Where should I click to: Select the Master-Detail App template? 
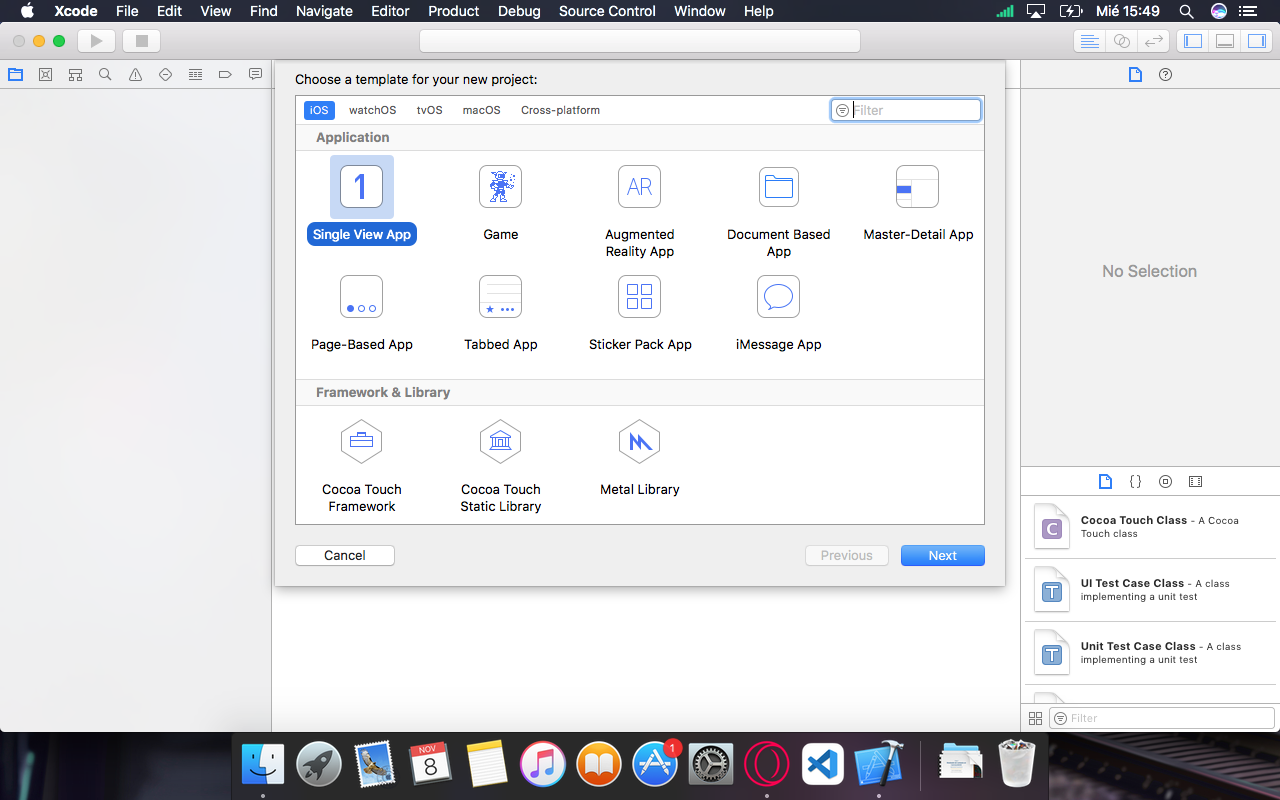click(917, 186)
